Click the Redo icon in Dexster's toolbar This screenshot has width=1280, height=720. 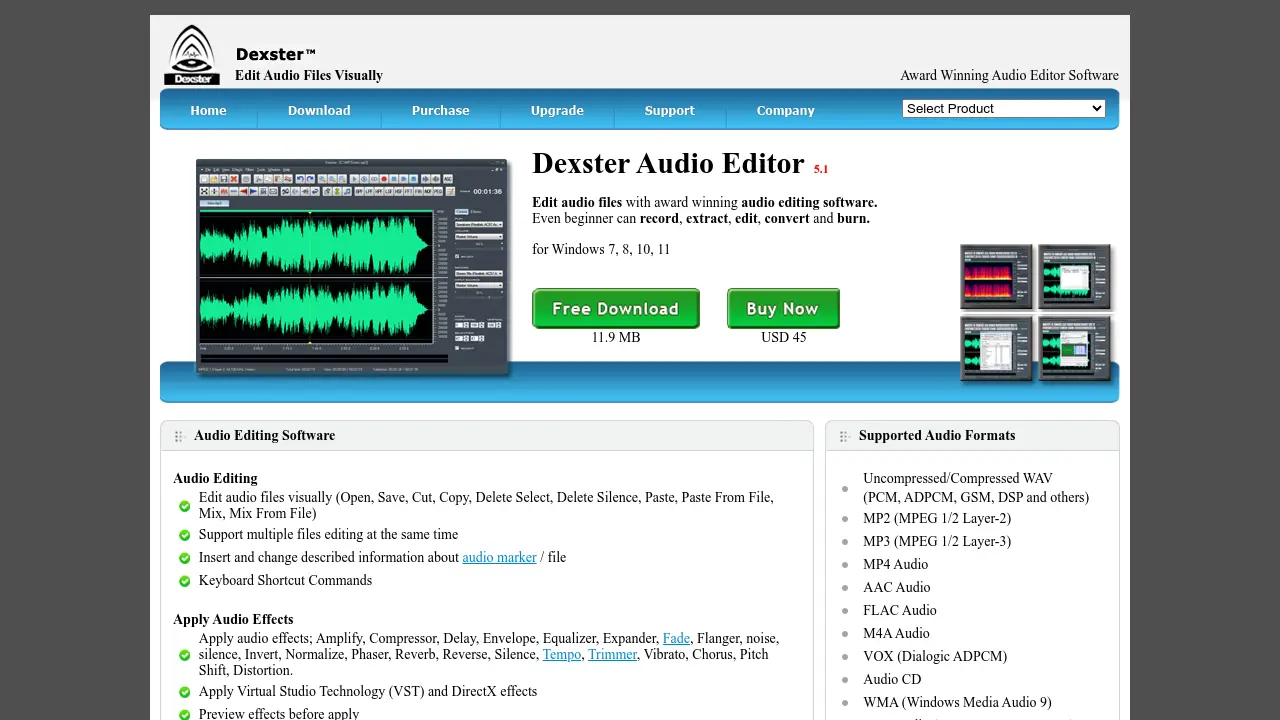pos(310,179)
